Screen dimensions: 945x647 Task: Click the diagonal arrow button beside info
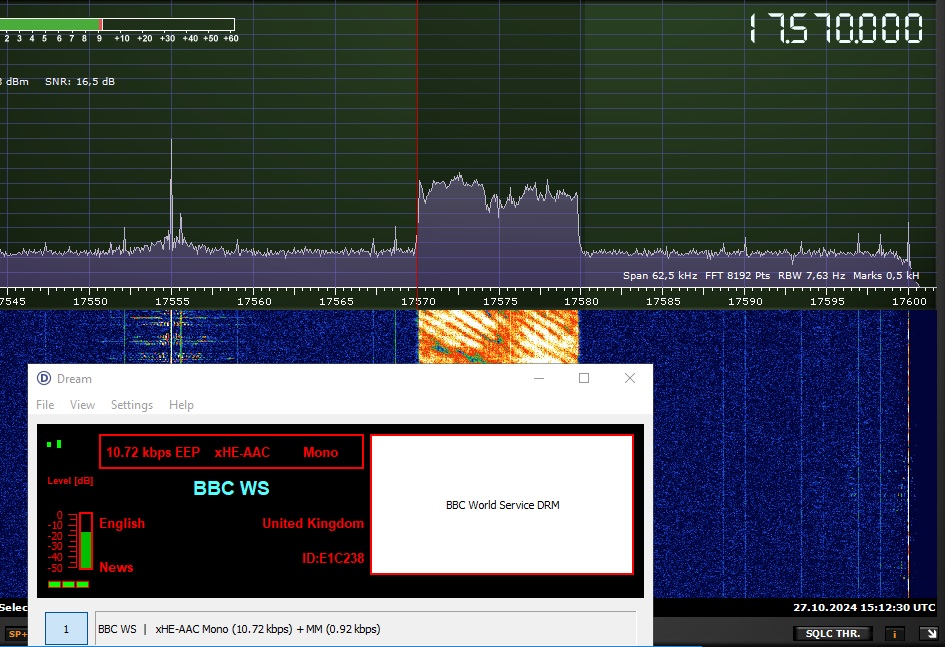click(931, 633)
